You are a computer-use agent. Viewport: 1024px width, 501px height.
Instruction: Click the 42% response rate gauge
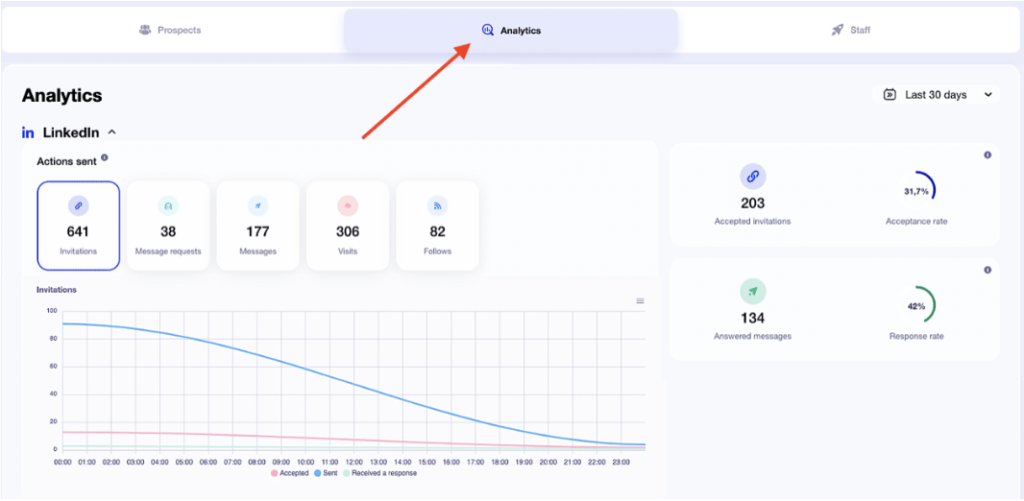[916, 306]
